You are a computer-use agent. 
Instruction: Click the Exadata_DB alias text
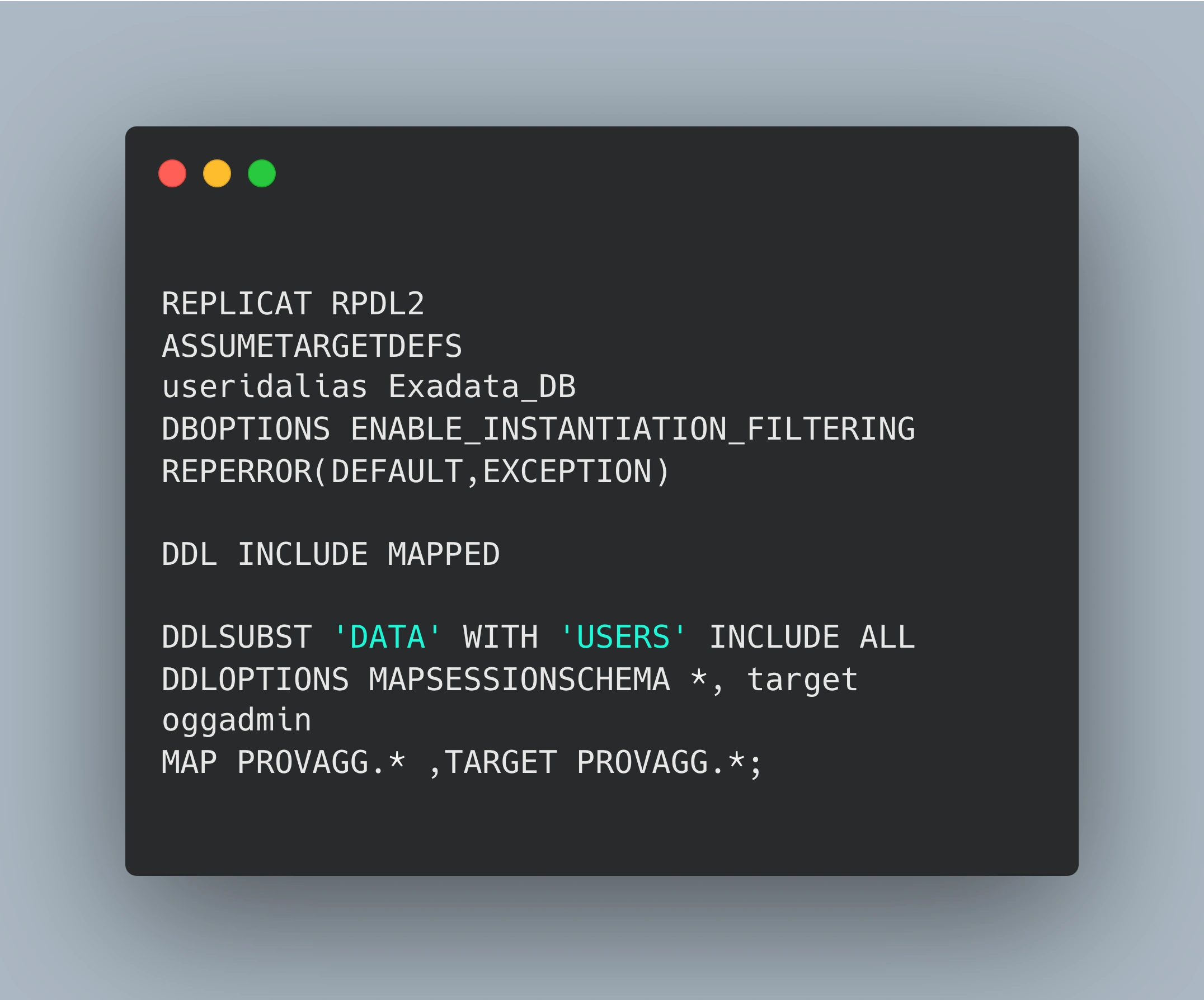click(x=482, y=387)
